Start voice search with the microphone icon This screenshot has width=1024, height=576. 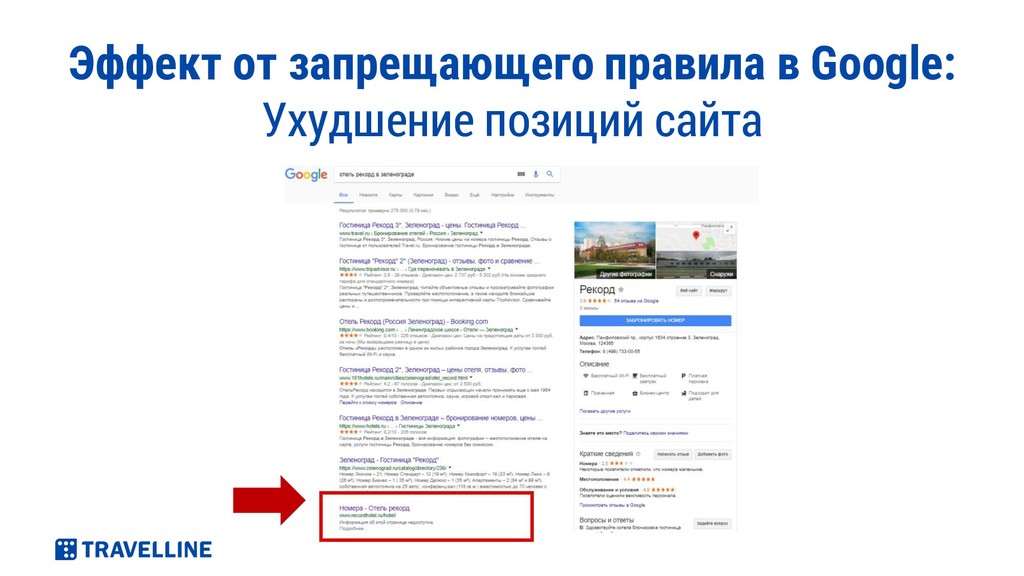536,174
